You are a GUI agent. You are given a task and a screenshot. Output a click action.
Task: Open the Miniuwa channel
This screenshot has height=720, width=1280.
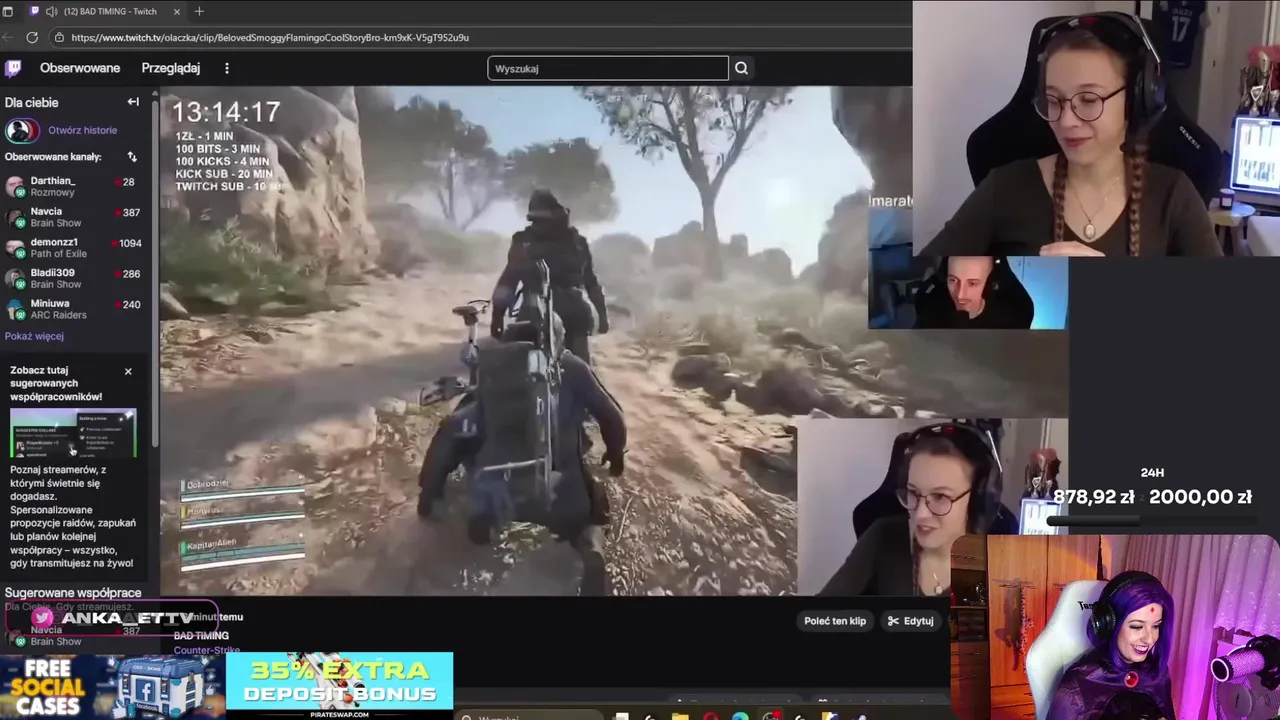click(75, 309)
